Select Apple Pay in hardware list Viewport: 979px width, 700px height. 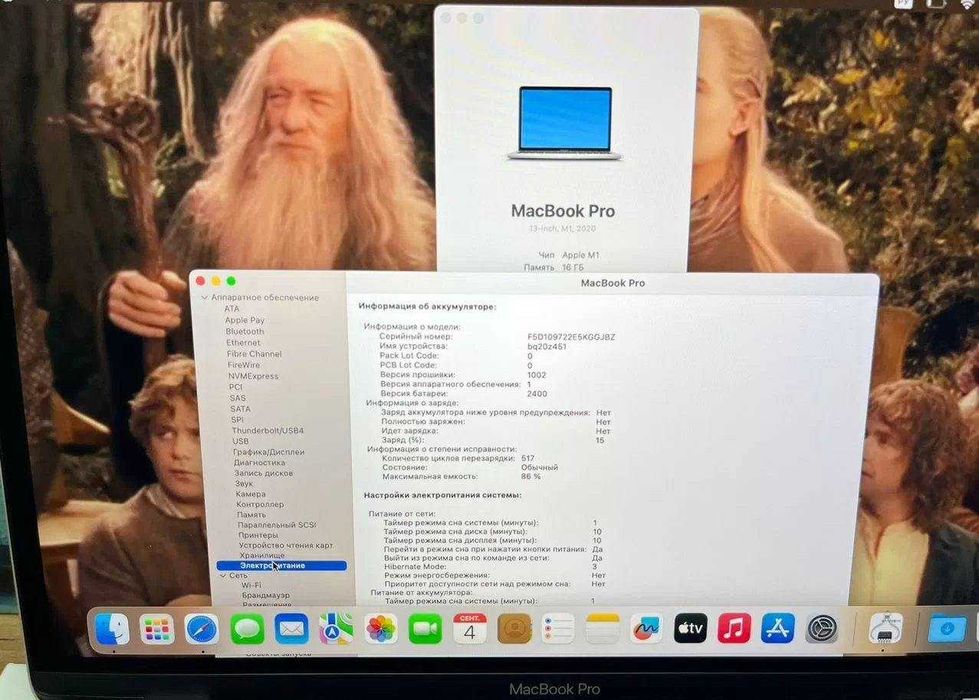(245, 320)
